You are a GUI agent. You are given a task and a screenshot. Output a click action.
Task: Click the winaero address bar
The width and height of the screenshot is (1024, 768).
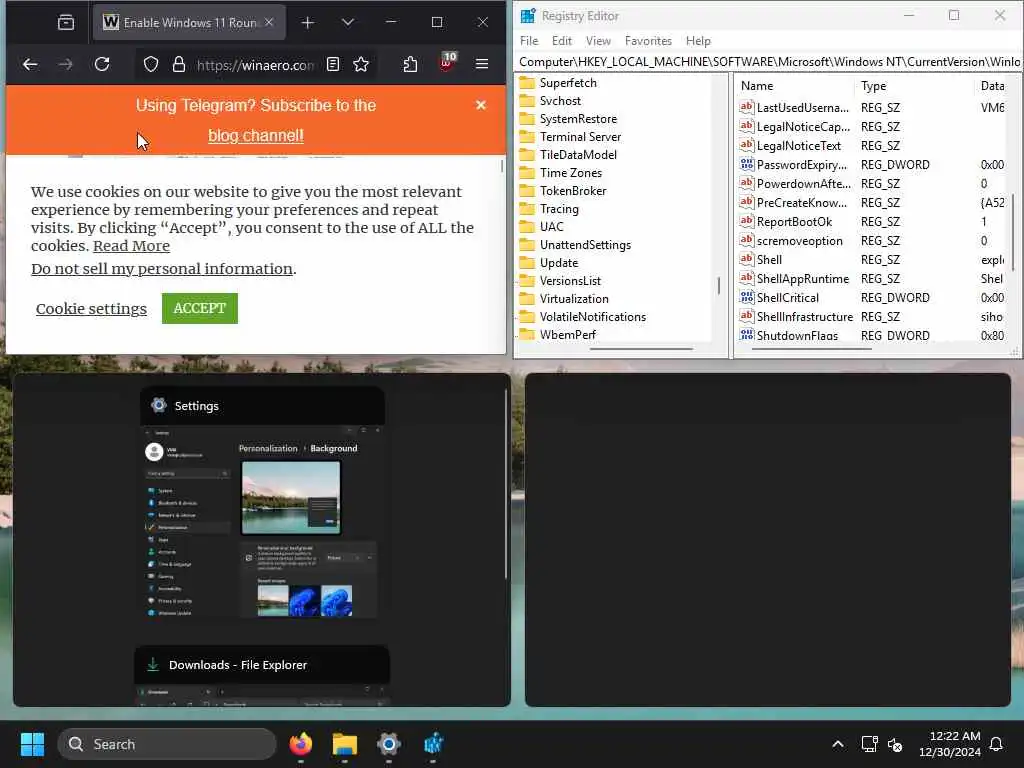coord(255,65)
